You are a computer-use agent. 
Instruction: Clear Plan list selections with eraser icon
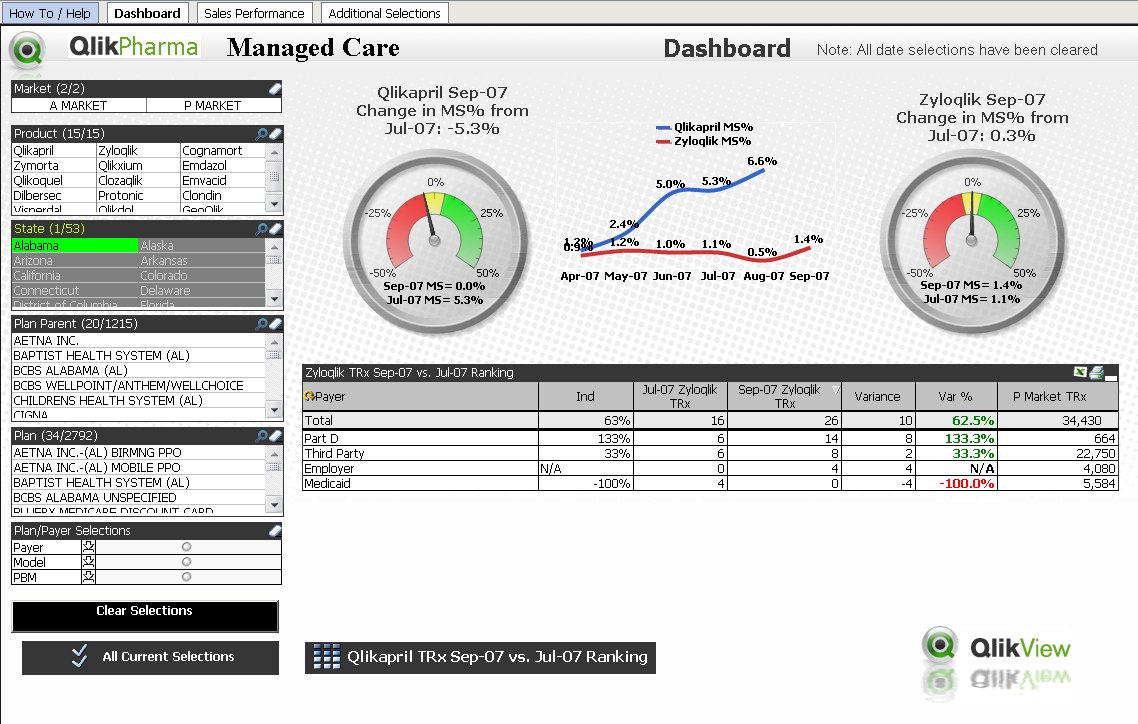coord(275,436)
